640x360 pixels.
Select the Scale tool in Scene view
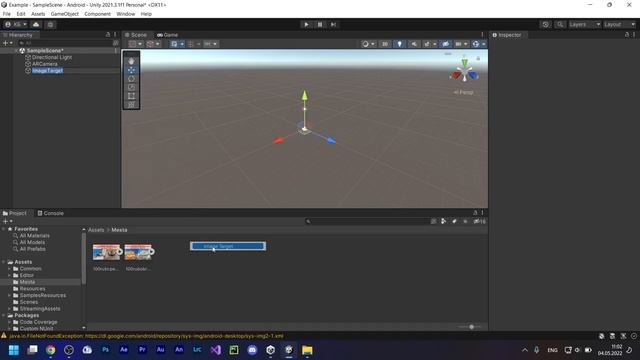131,87
